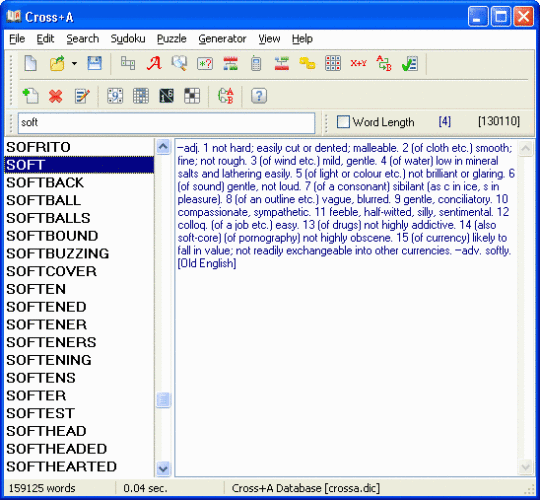Open the Puzzle menu
The width and height of the screenshot is (540, 500).
[x=172, y=39]
